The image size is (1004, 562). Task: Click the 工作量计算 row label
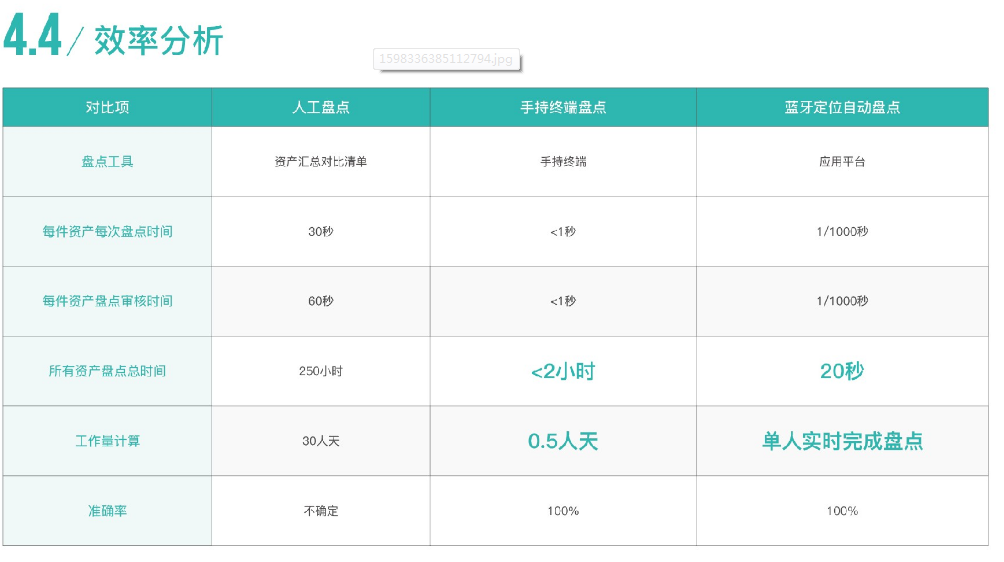tap(107, 441)
